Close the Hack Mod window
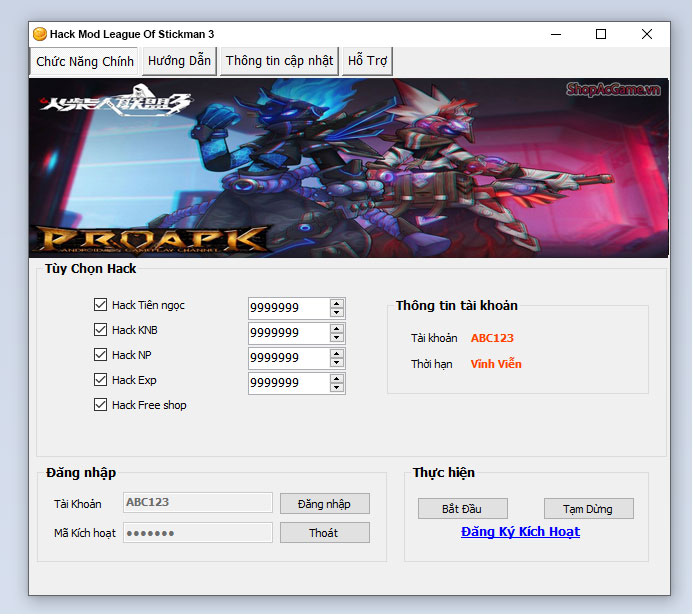Screen dimensions: 693x616 tap(647, 34)
